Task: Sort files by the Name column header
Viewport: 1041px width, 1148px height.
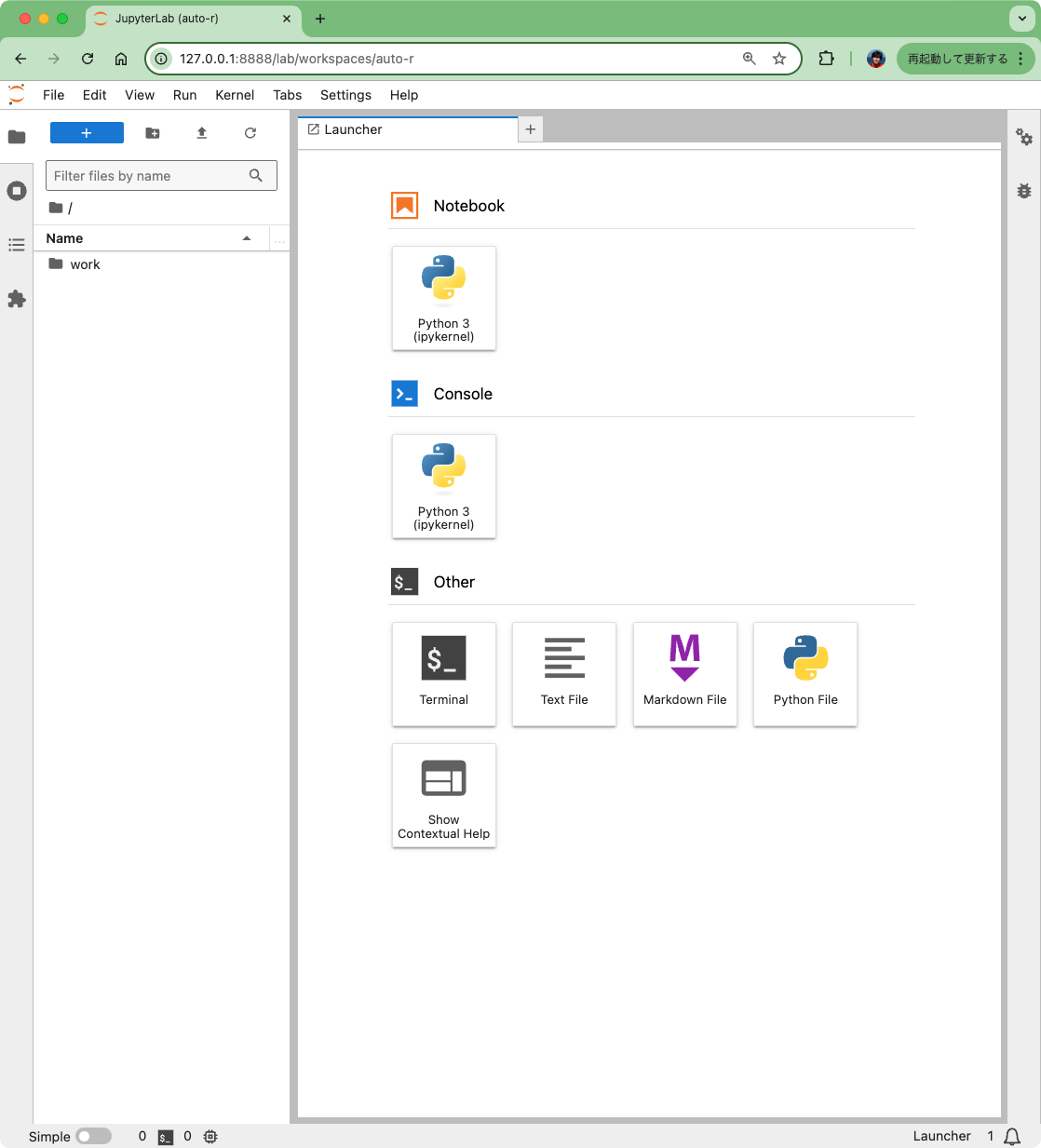Action: point(151,238)
